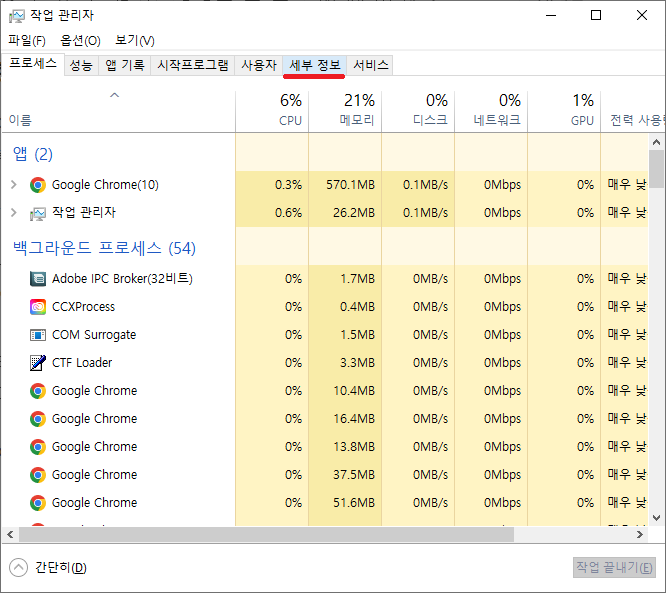The width and height of the screenshot is (666, 593).
Task: Click horizontal scrollbar left arrow
Action: (x=10, y=534)
